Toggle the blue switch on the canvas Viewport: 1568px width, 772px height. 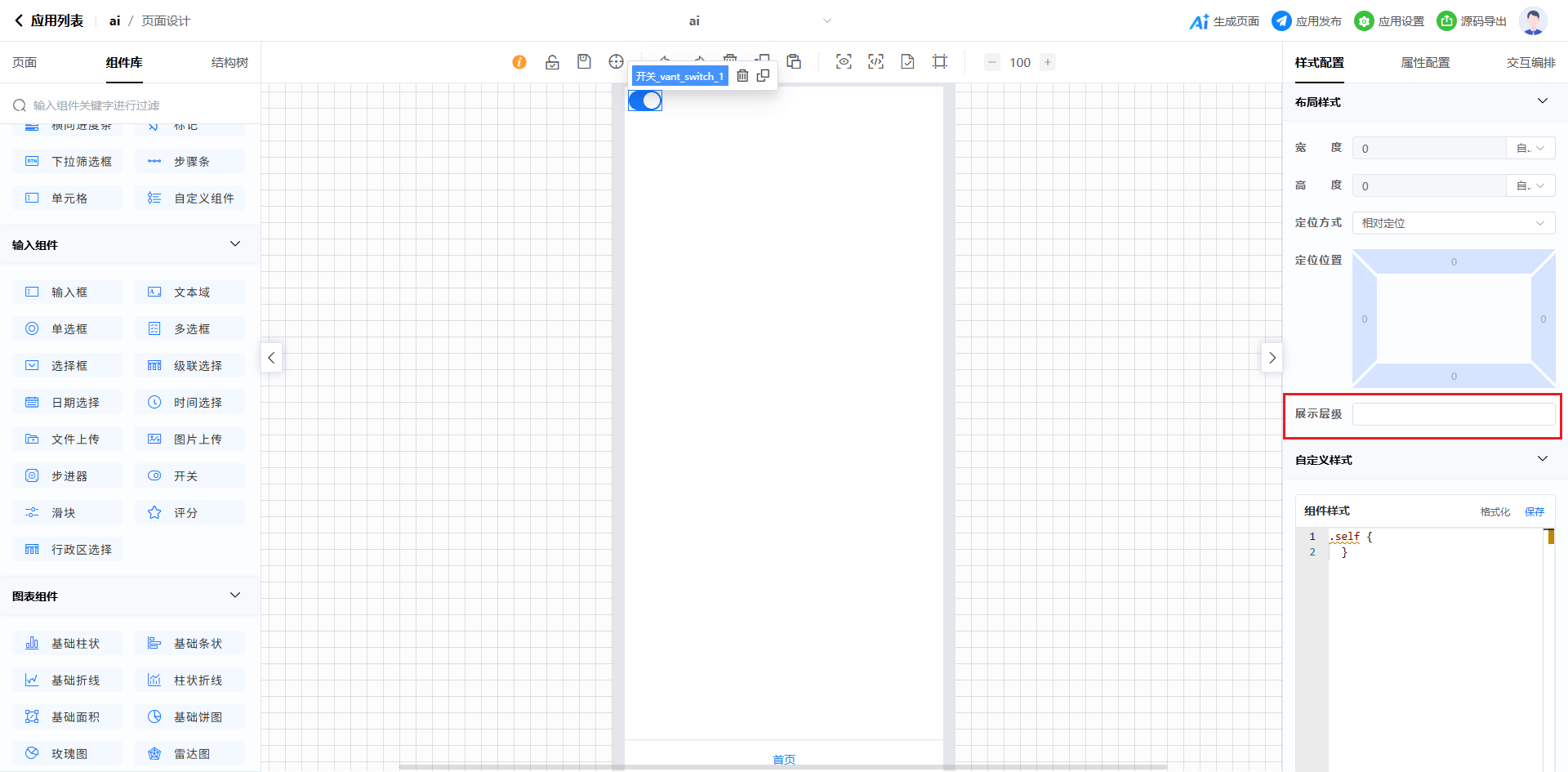point(645,100)
